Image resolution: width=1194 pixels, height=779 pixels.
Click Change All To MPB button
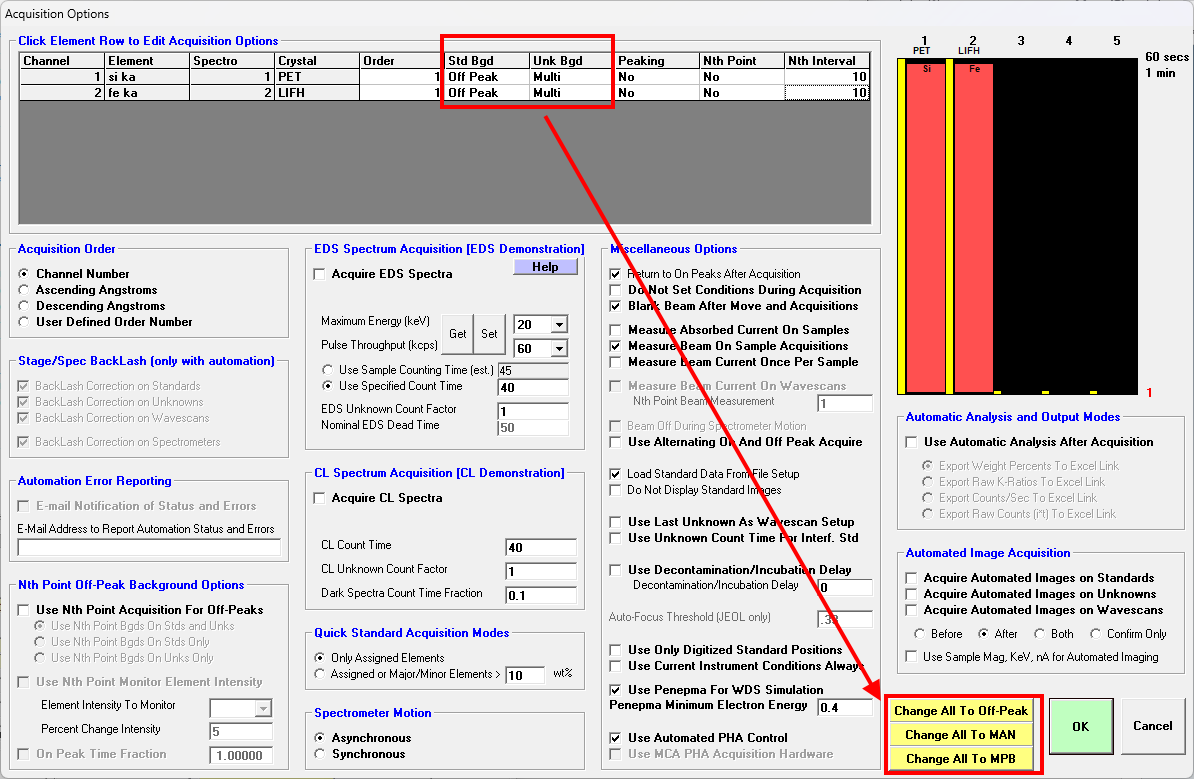(960, 759)
